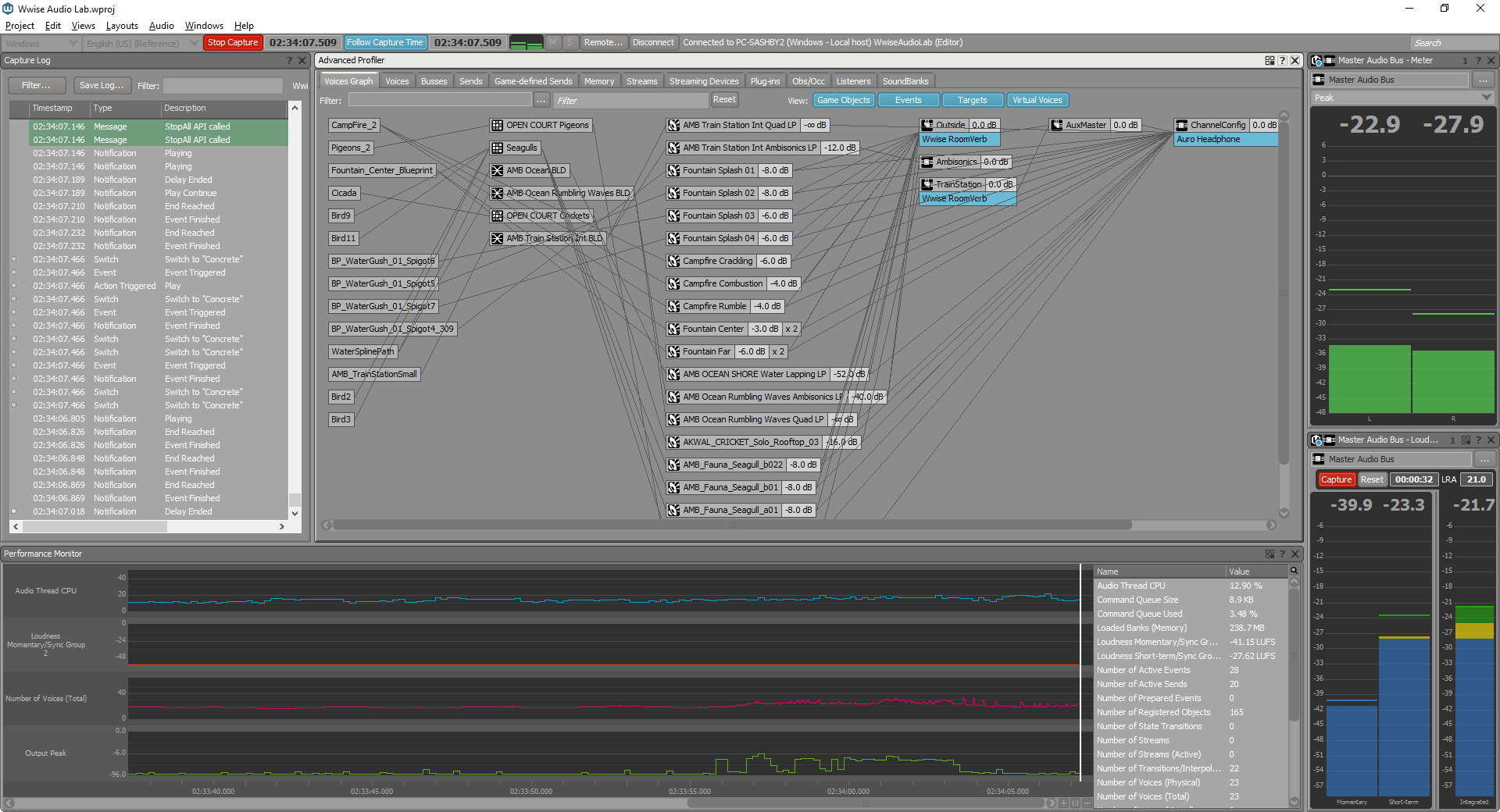Click the bus icon of ChannelConfig node
This screenshot has width=1500, height=812.
click(1182, 125)
